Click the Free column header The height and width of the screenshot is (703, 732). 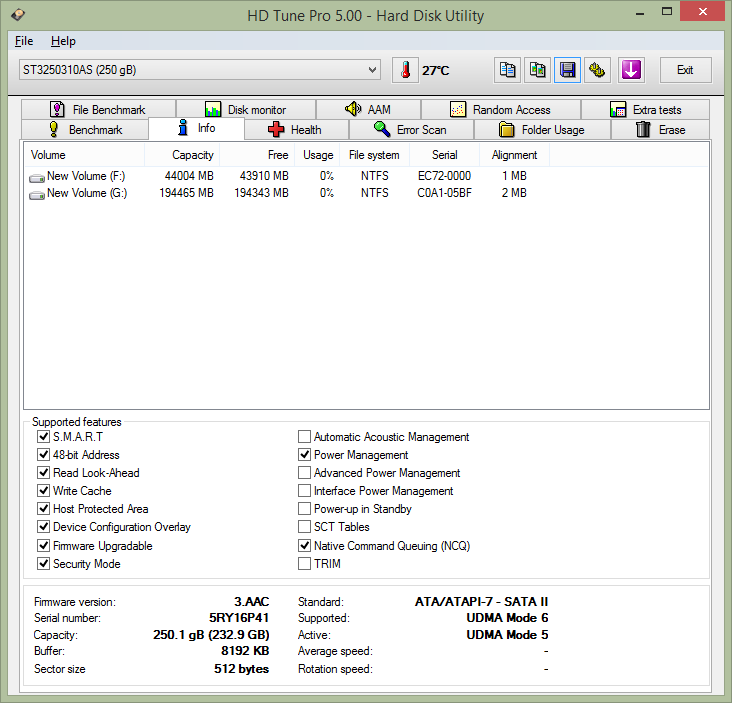(x=257, y=155)
